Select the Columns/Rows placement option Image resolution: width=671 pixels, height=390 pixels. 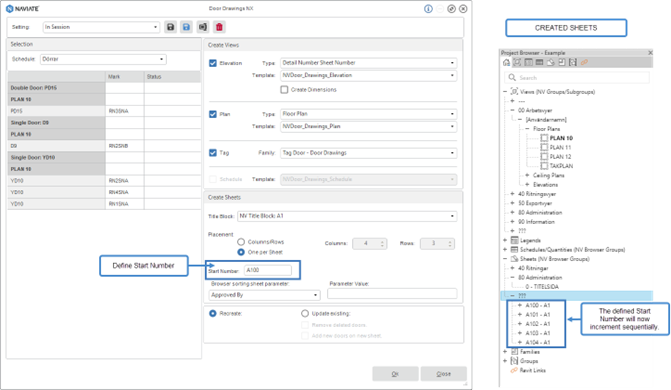pos(241,242)
